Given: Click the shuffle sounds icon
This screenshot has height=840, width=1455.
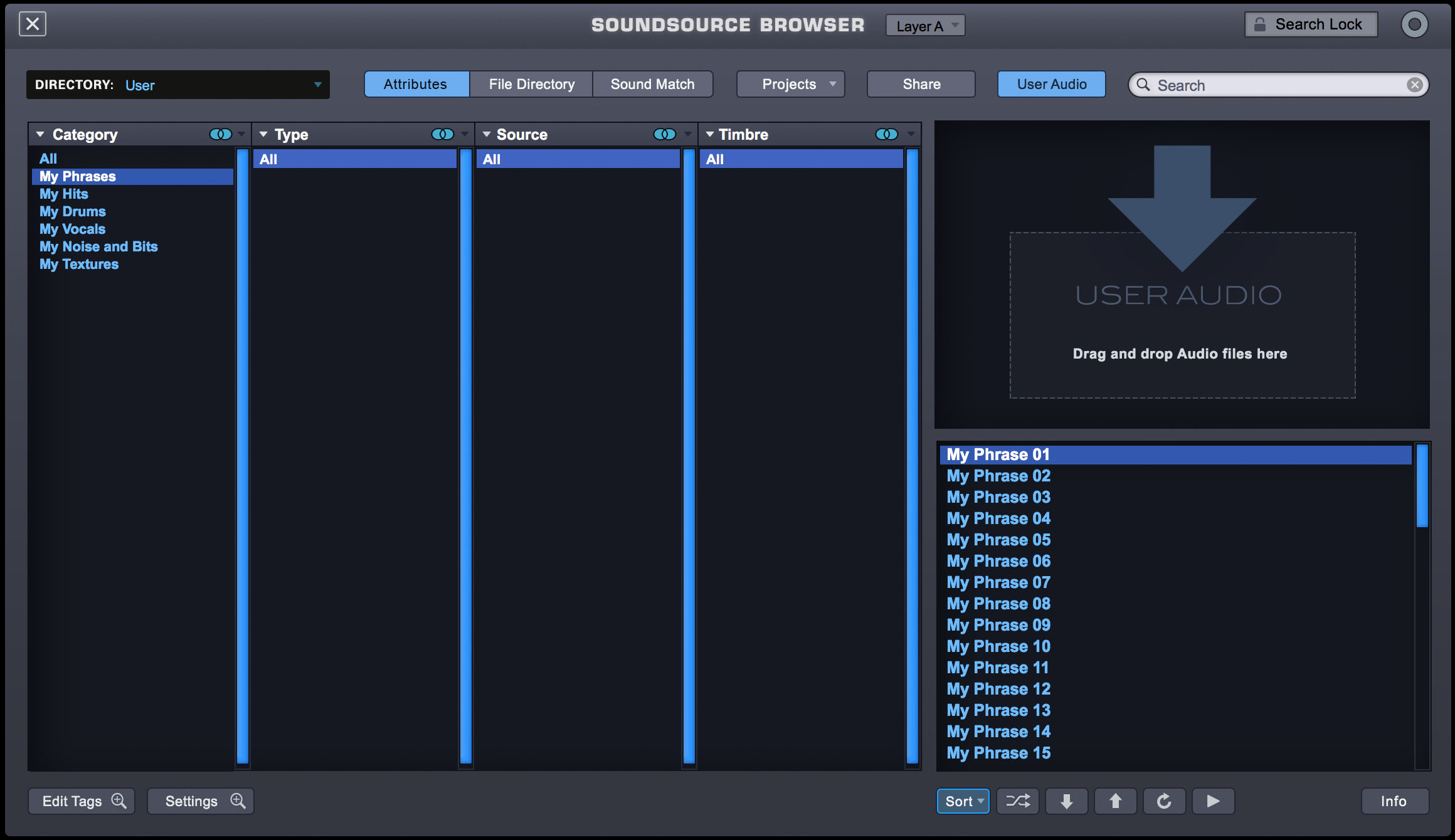Looking at the screenshot, I should click(1017, 801).
